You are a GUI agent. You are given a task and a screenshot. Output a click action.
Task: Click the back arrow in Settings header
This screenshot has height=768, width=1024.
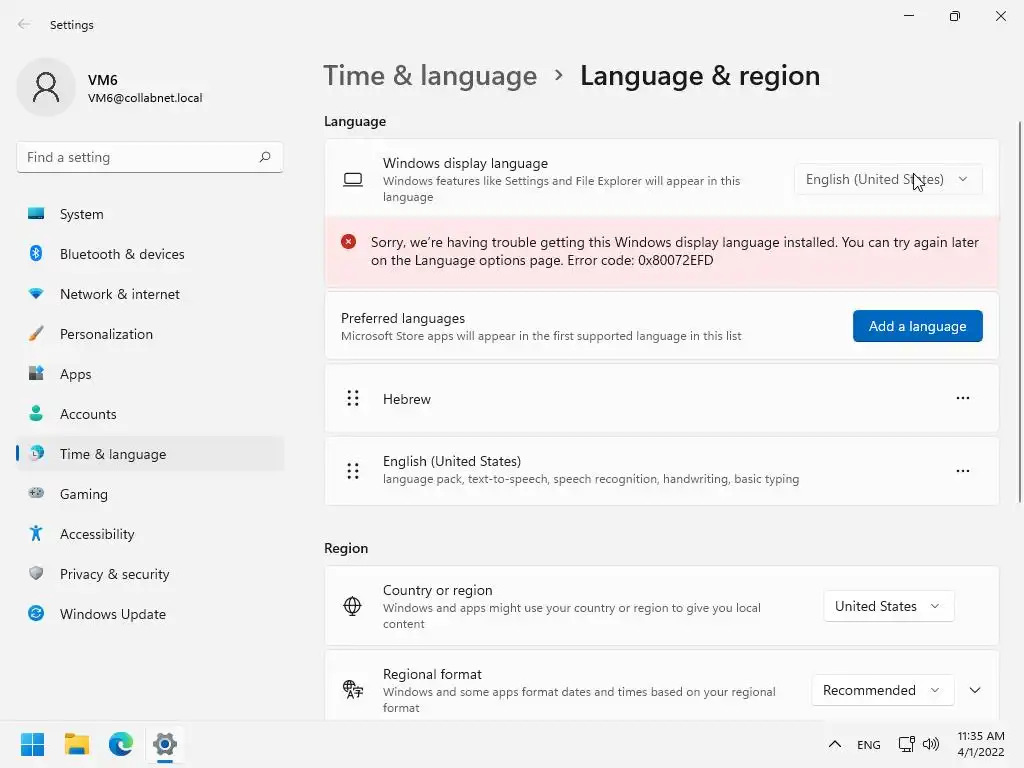(x=24, y=24)
